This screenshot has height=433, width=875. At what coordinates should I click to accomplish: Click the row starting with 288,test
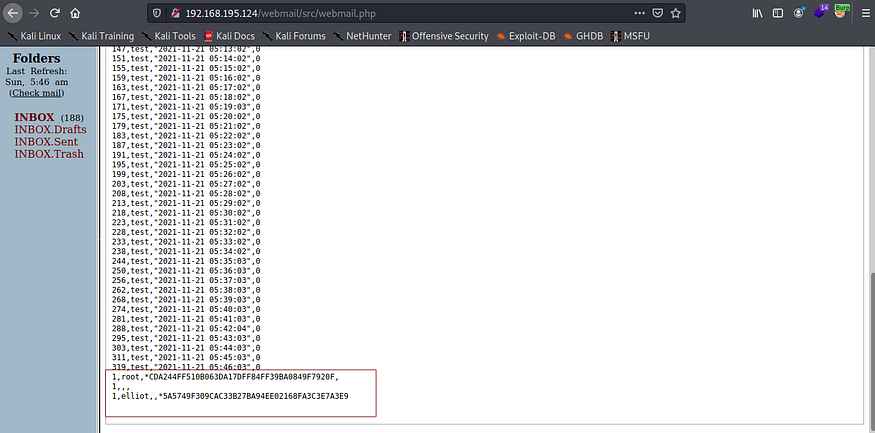tap(186, 328)
